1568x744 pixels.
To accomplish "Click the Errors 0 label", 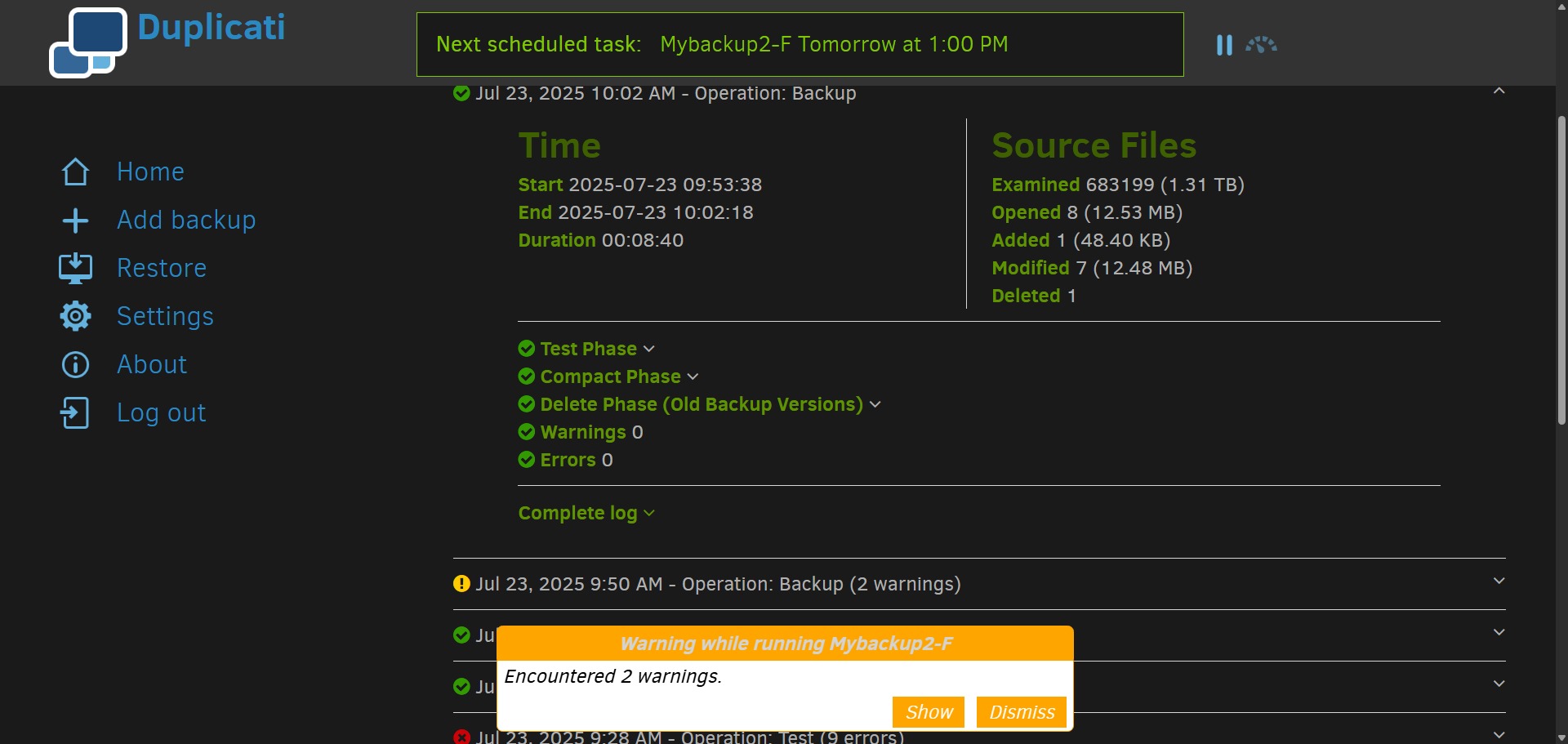I will 576,460.
